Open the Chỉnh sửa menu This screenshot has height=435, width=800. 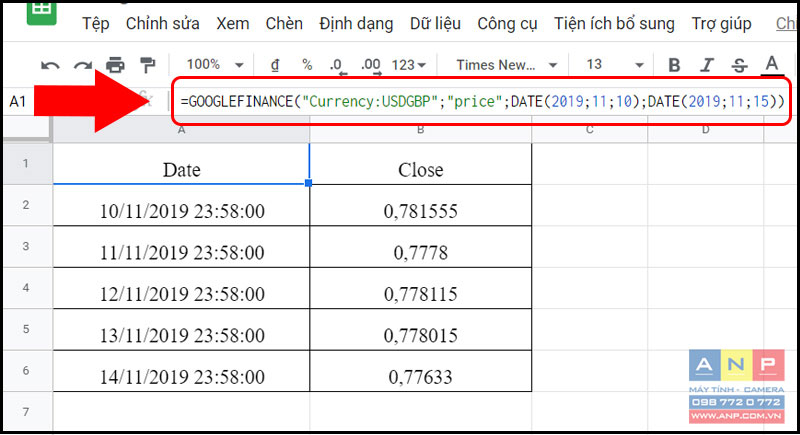[x=162, y=24]
